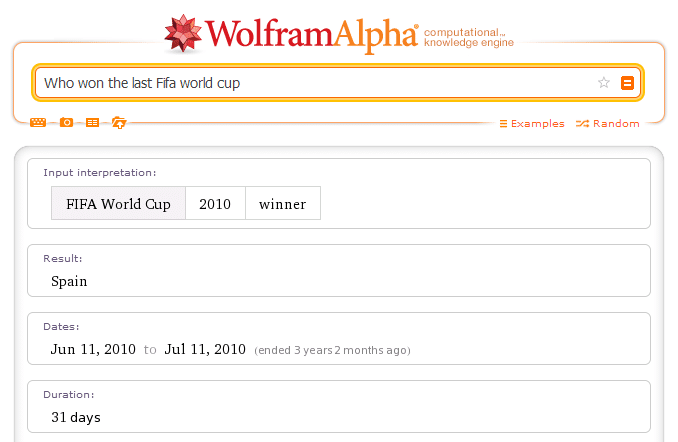Open the data input table icon

pyautogui.click(x=92, y=123)
